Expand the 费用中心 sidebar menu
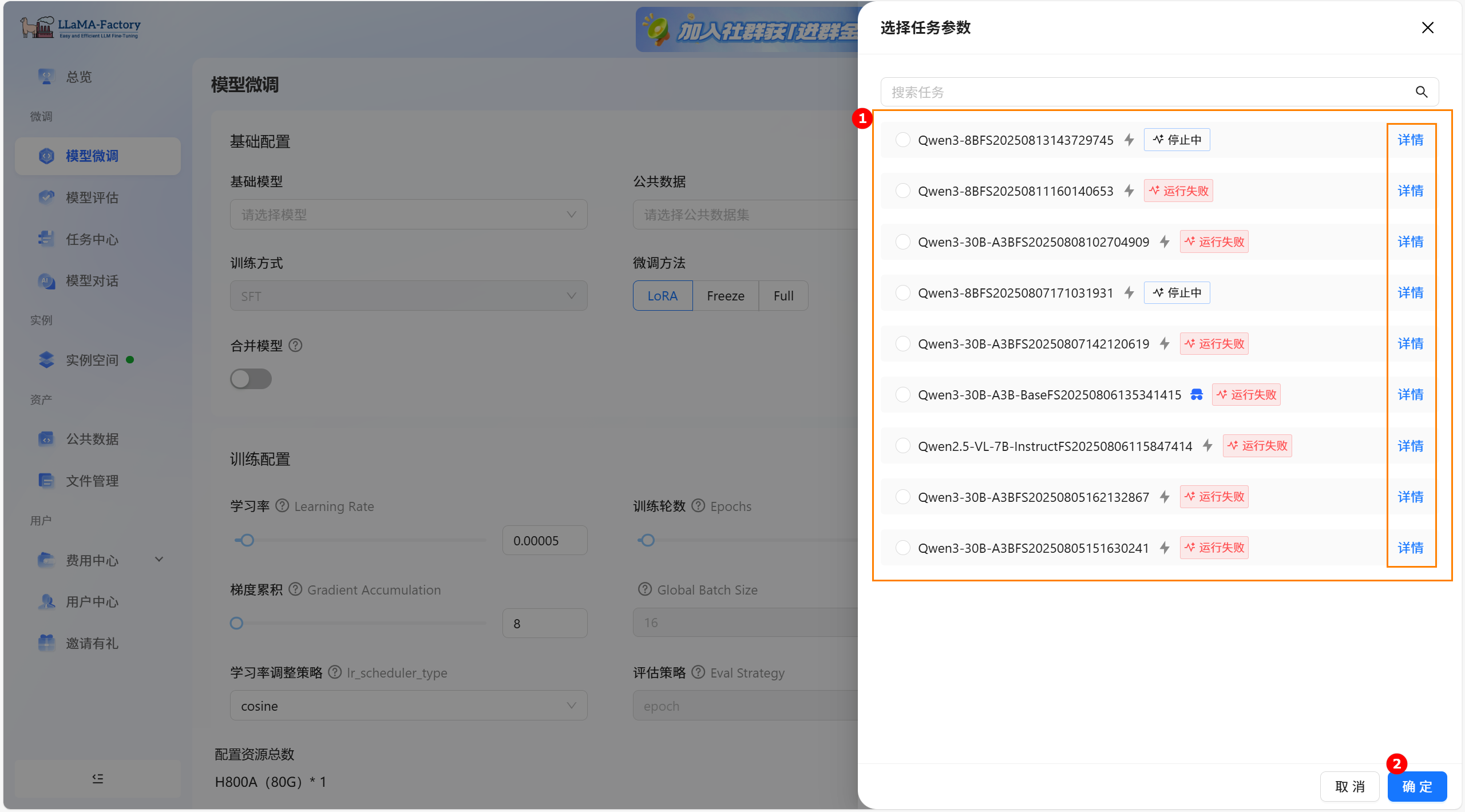The width and height of the screenshot is (1465, 812). [x=159, y=560]
